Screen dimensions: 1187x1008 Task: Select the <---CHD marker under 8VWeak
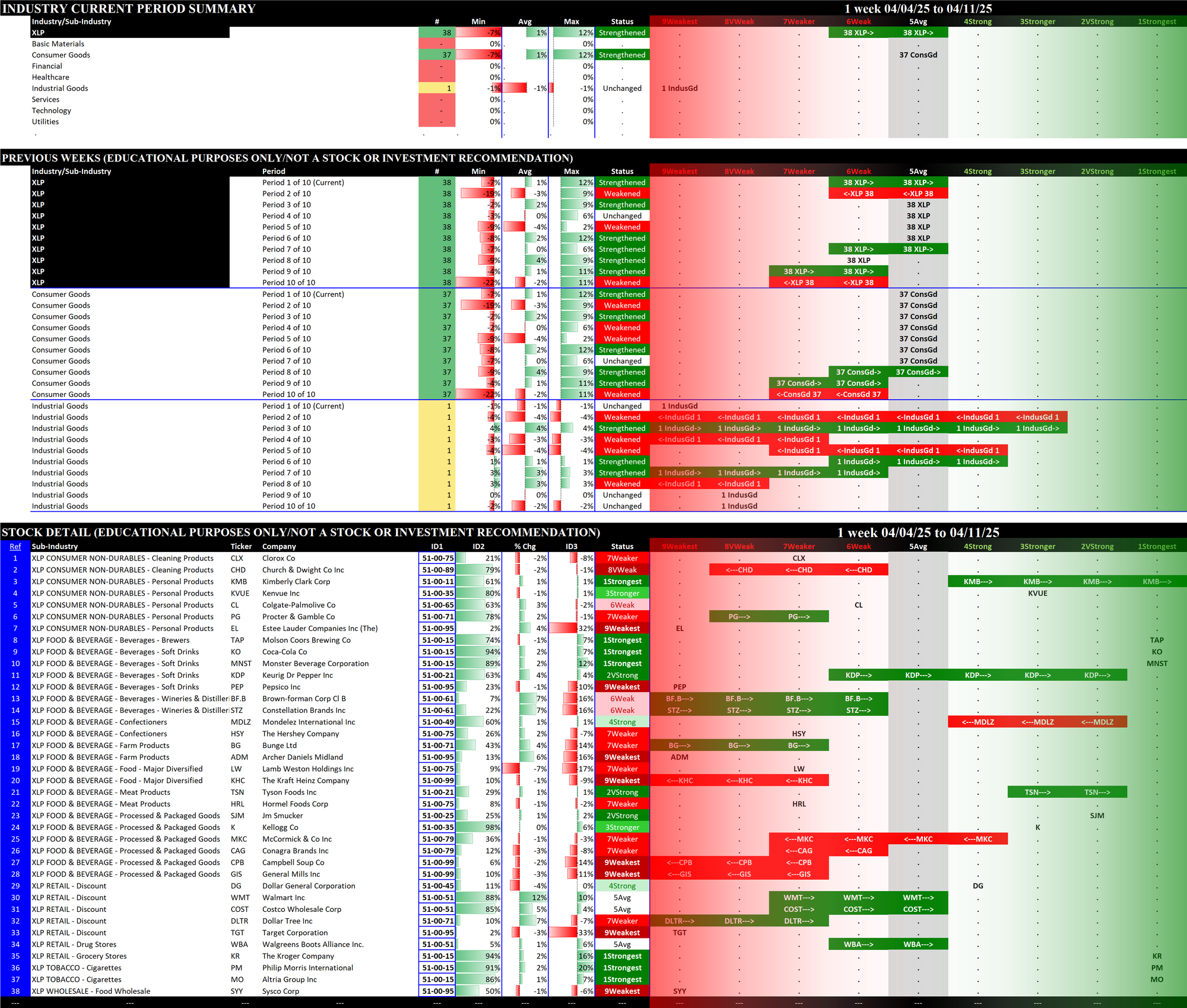[x=739, y=570]
